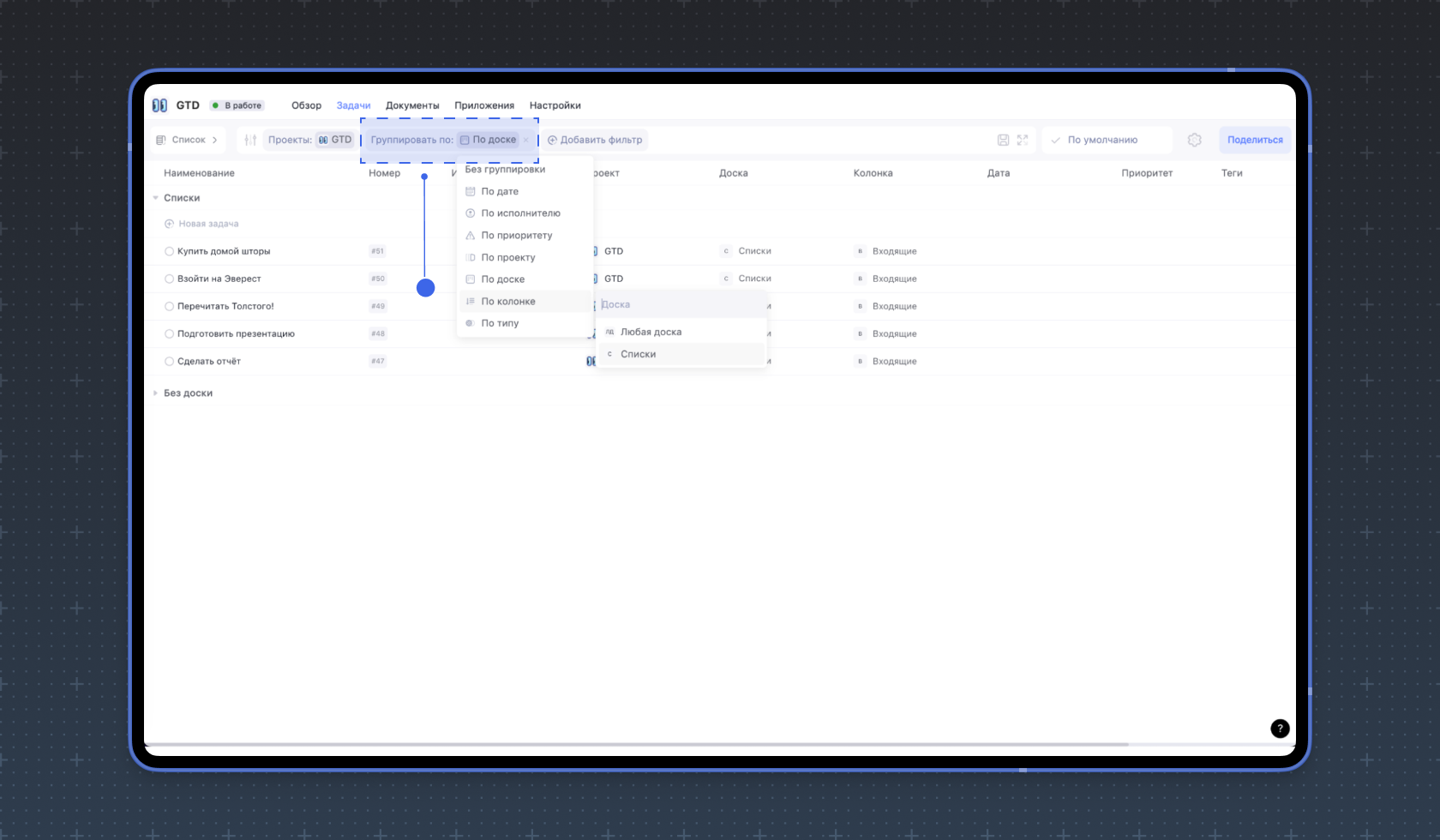
Task: Click the filter sliders icon
Action: pos(250,140)
